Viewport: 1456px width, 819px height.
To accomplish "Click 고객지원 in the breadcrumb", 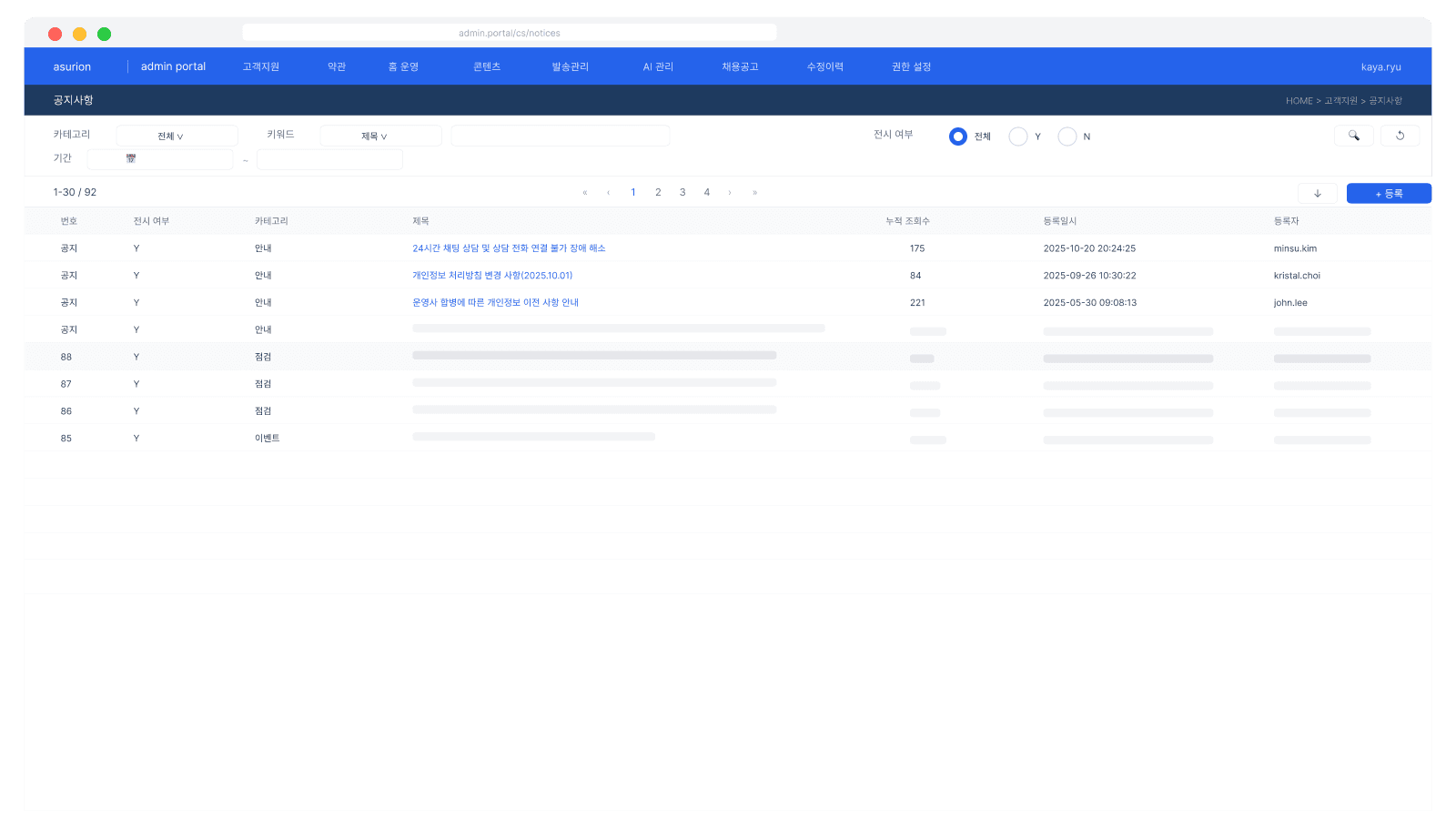I will tap(1340, 101).
